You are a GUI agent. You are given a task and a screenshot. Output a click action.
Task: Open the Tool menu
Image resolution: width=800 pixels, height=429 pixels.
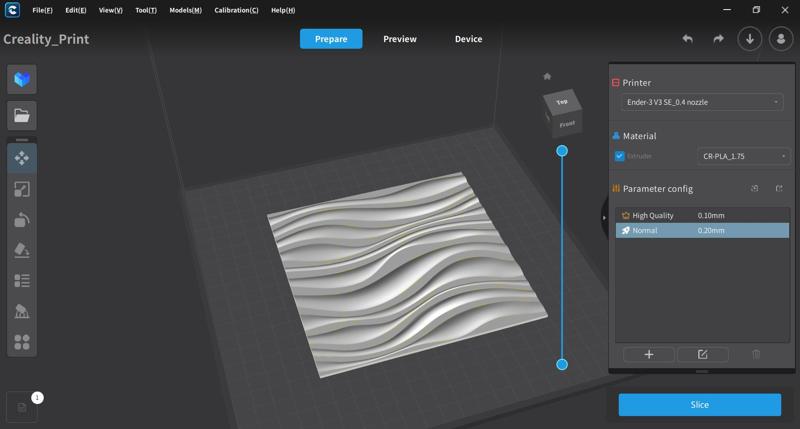[146, 10]
